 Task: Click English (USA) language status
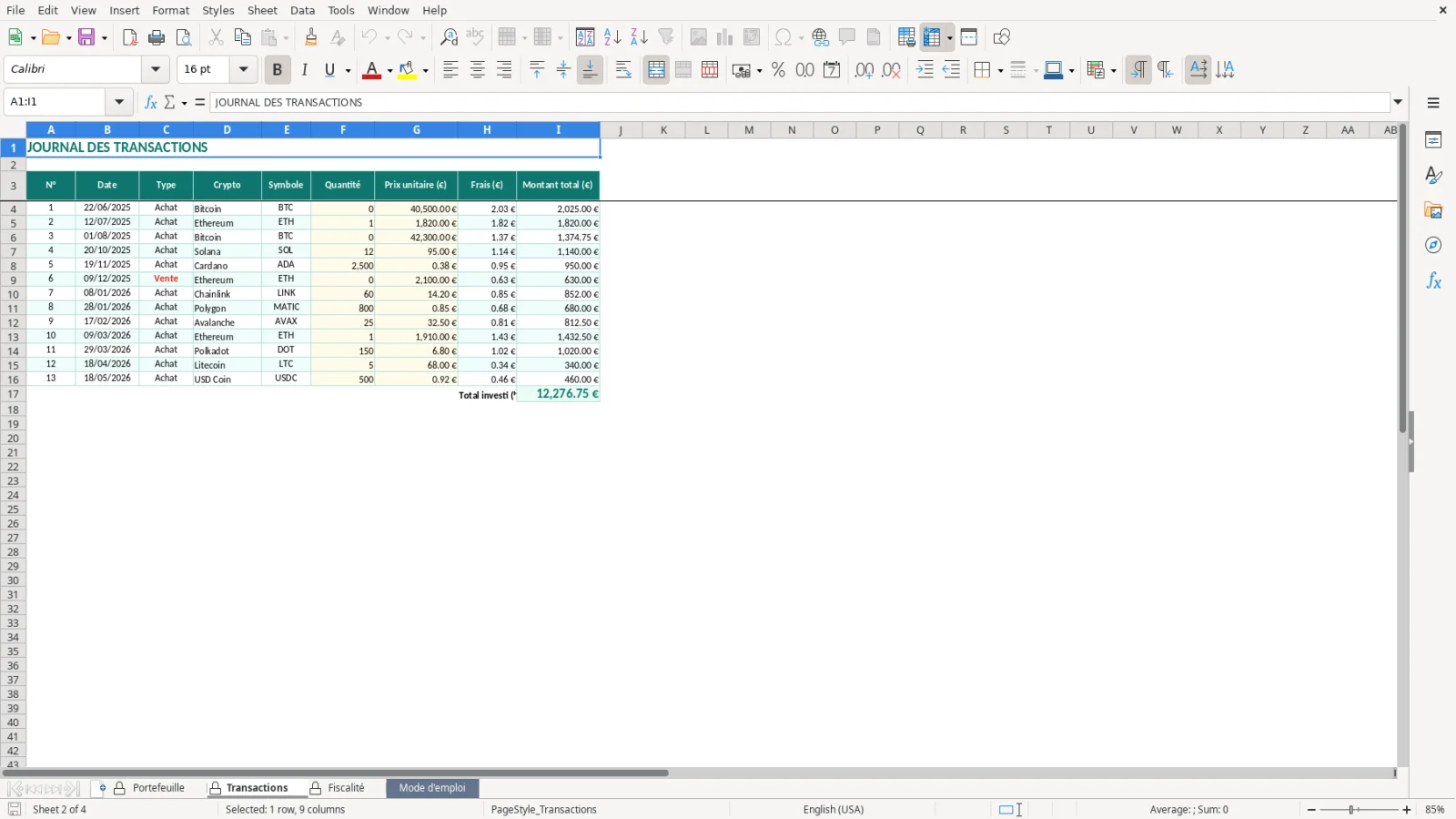click(x=834, y=810)
